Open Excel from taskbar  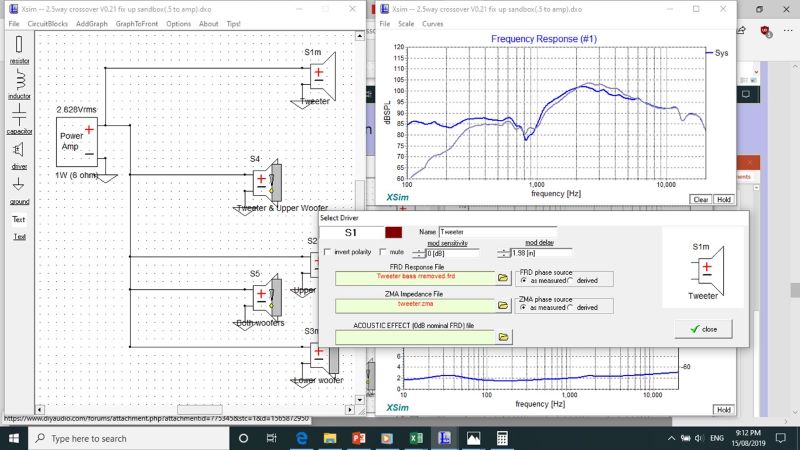click(416, 438)
